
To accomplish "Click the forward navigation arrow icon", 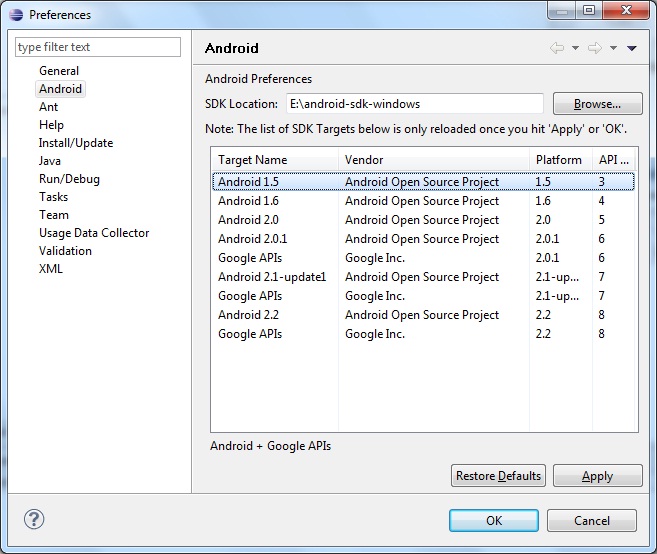I will tap(595, 48).
